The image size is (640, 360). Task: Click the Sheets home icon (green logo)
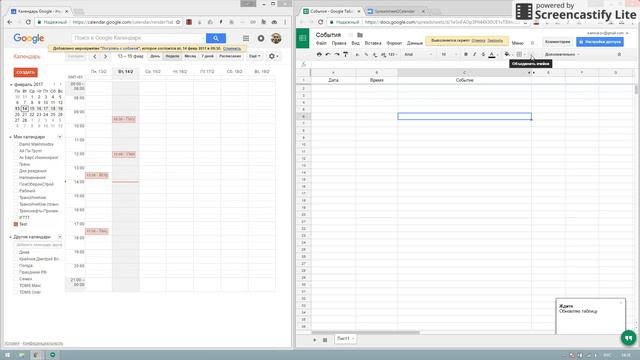302,38
